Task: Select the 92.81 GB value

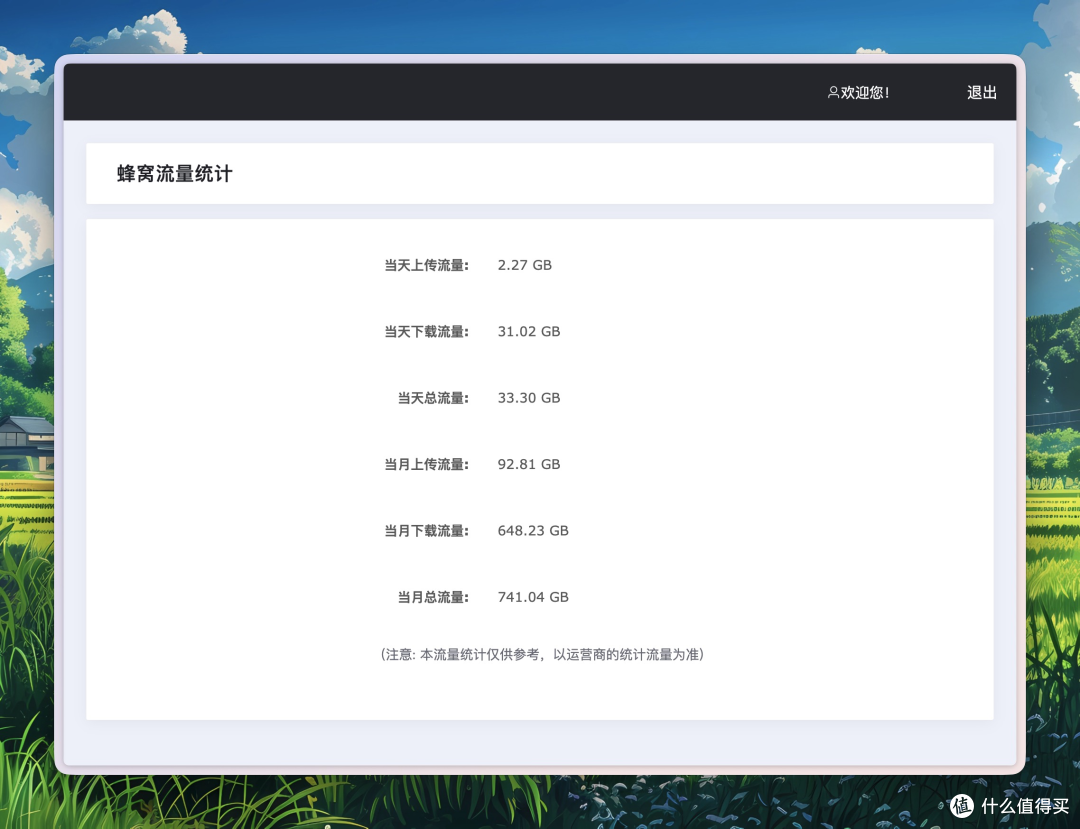Action: pyautogui.click(x=529, y=465)
